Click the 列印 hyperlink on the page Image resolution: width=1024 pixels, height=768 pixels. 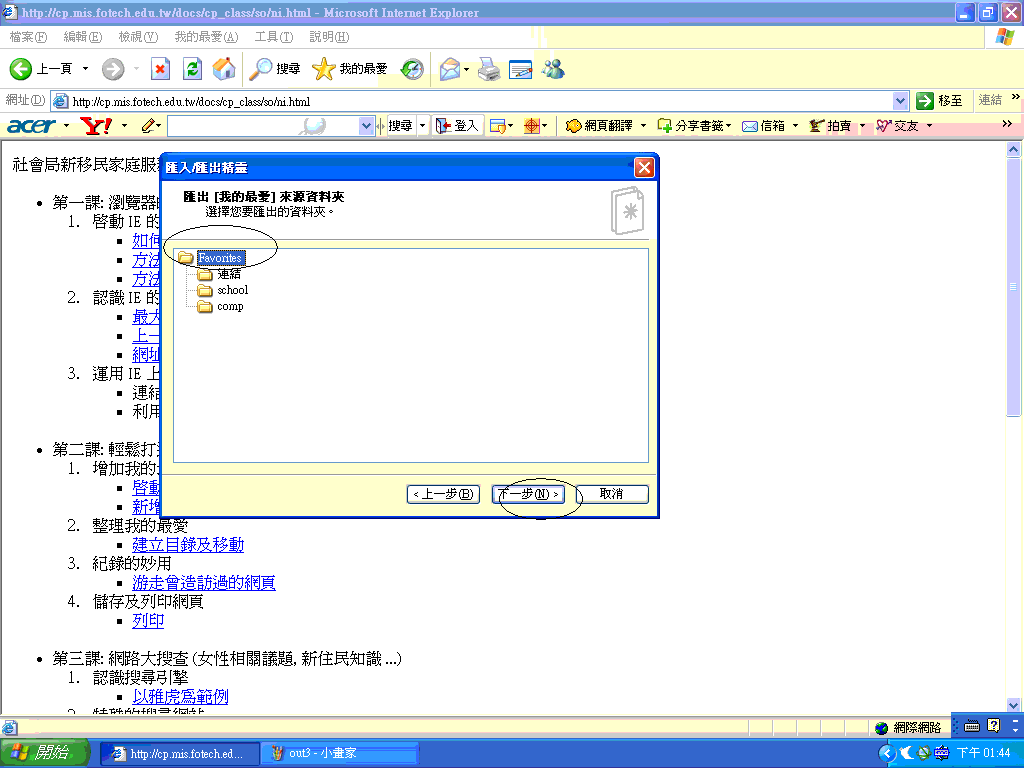point(148,621)
